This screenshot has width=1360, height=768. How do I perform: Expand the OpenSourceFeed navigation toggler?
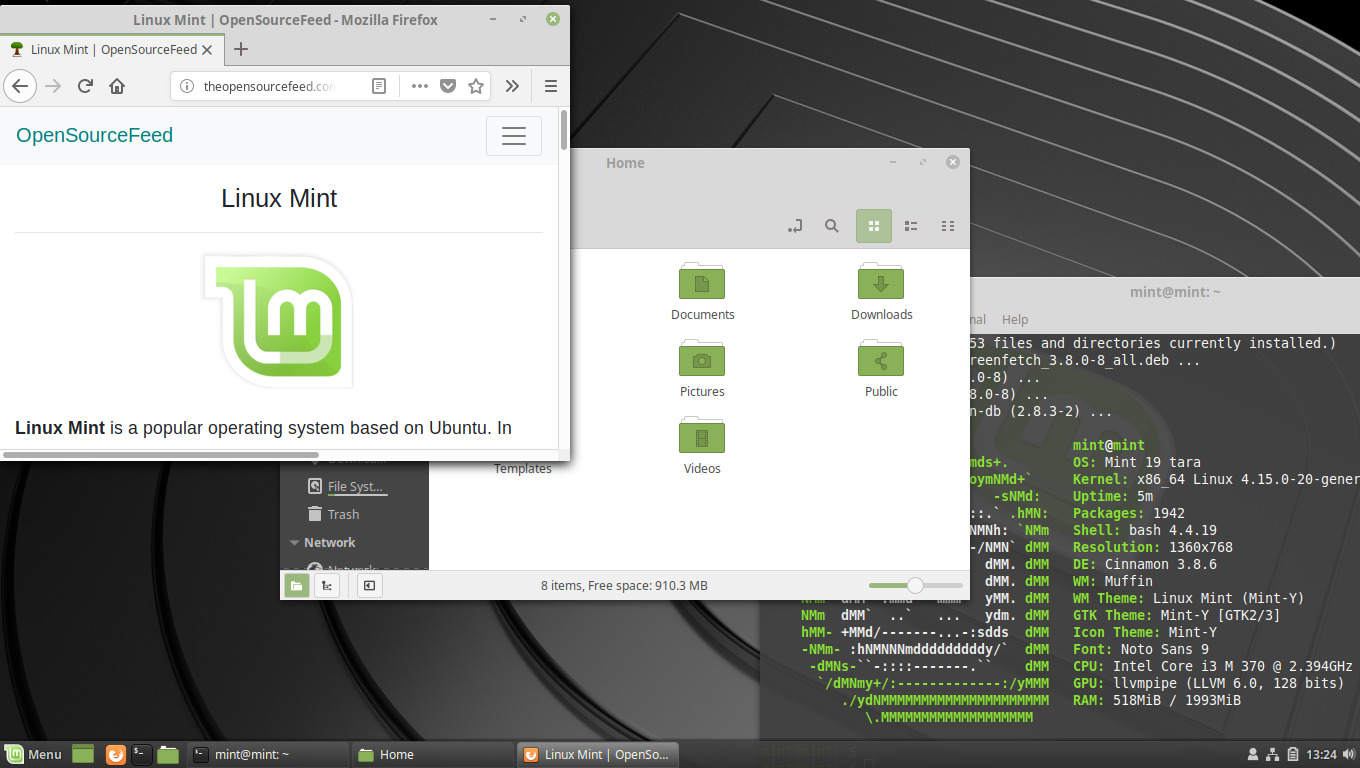(x=514, y=136)
